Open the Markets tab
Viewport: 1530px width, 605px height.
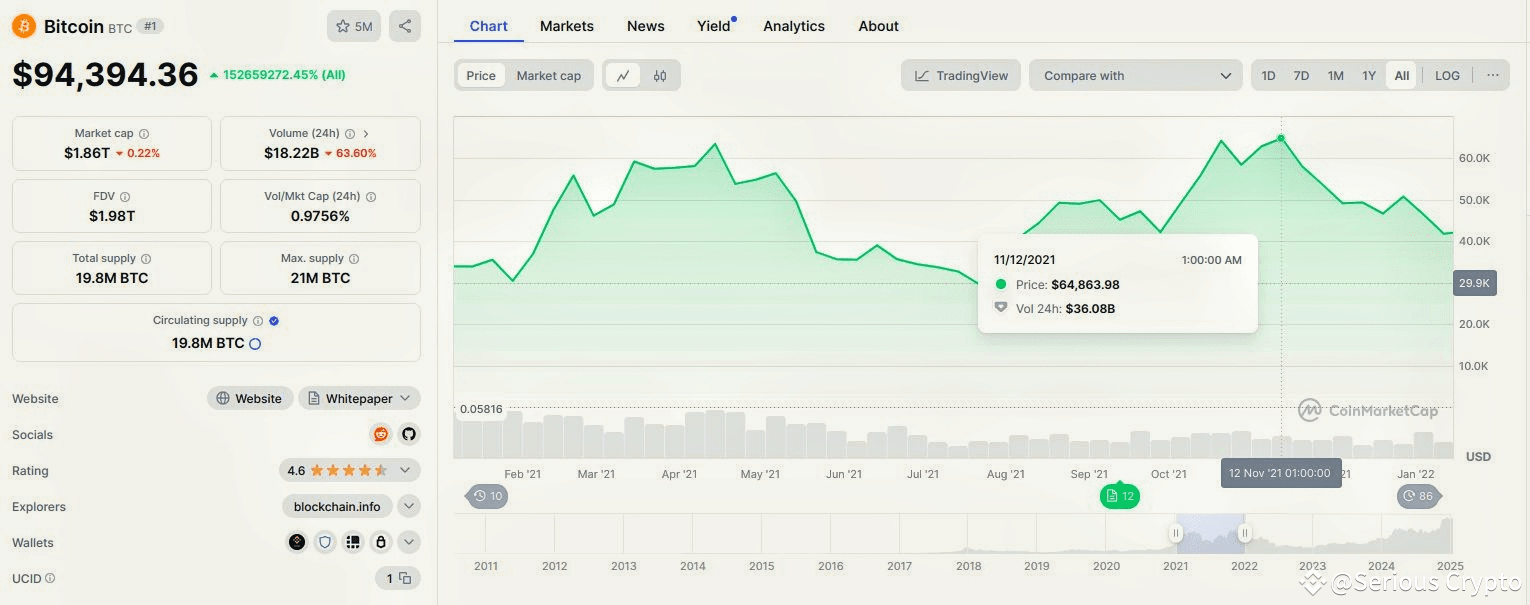click(x=567, y=26)
